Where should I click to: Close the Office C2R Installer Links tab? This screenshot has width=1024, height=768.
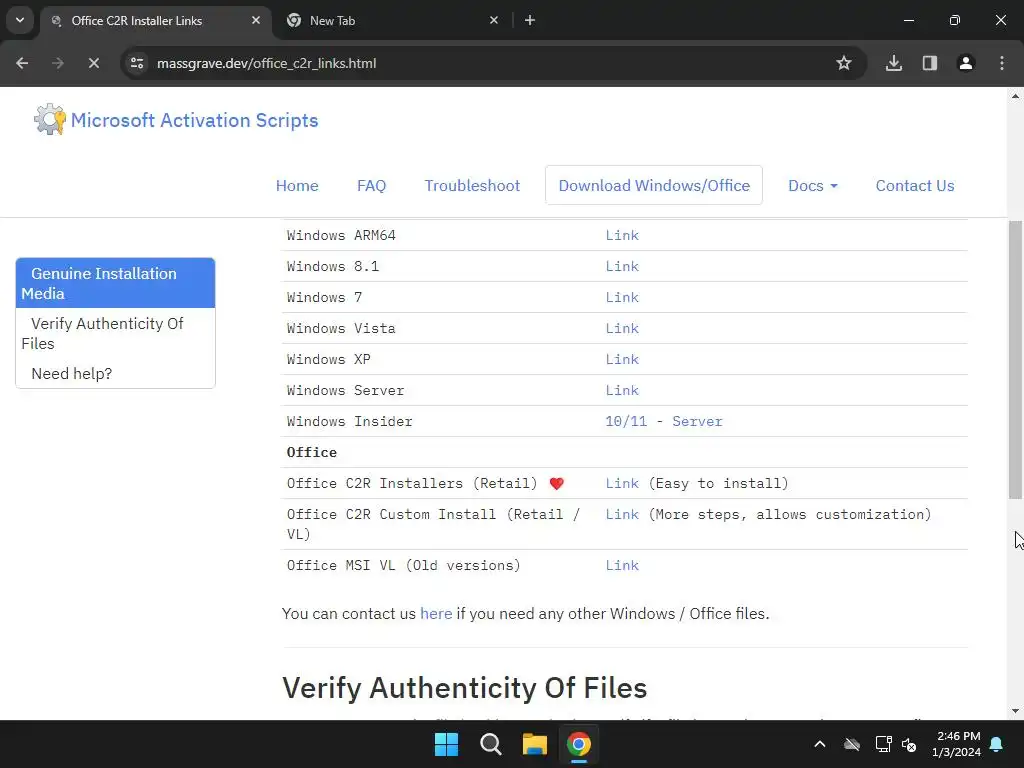click(256, 20)
